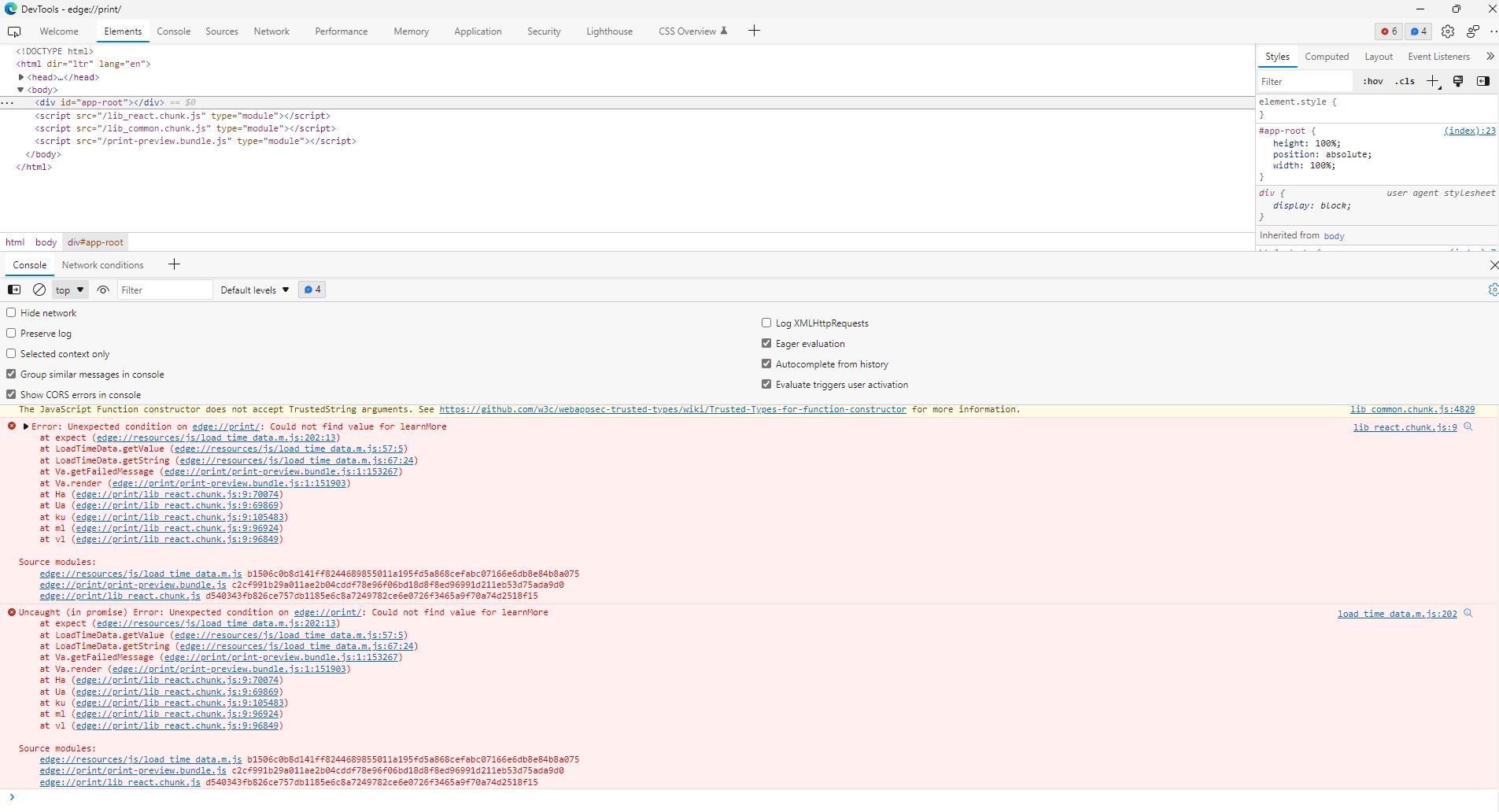Click the feedback/send icon in toolbar
This screenshot has height=812, width=1499.
1472,31
